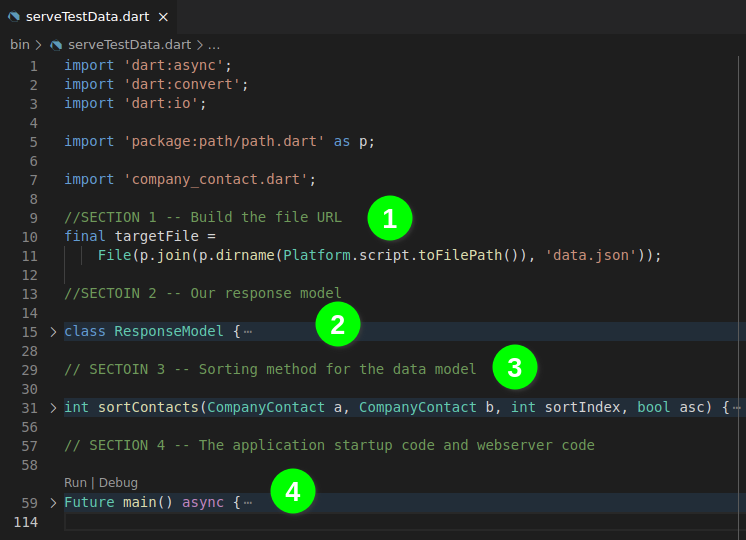The height and width of the screenshot is (540, 746).
Task: Close the serveTestData.dart tab
Action: 163,17
